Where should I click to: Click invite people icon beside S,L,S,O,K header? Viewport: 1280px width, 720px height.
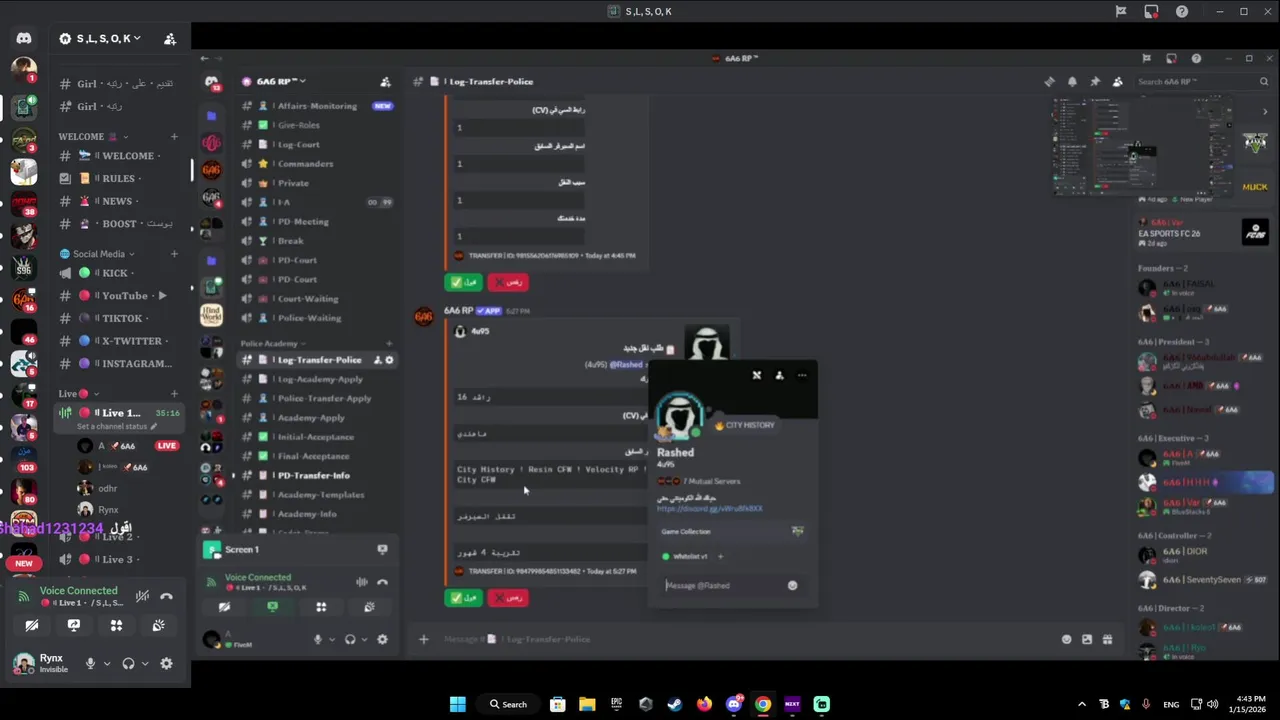(170, 39)
